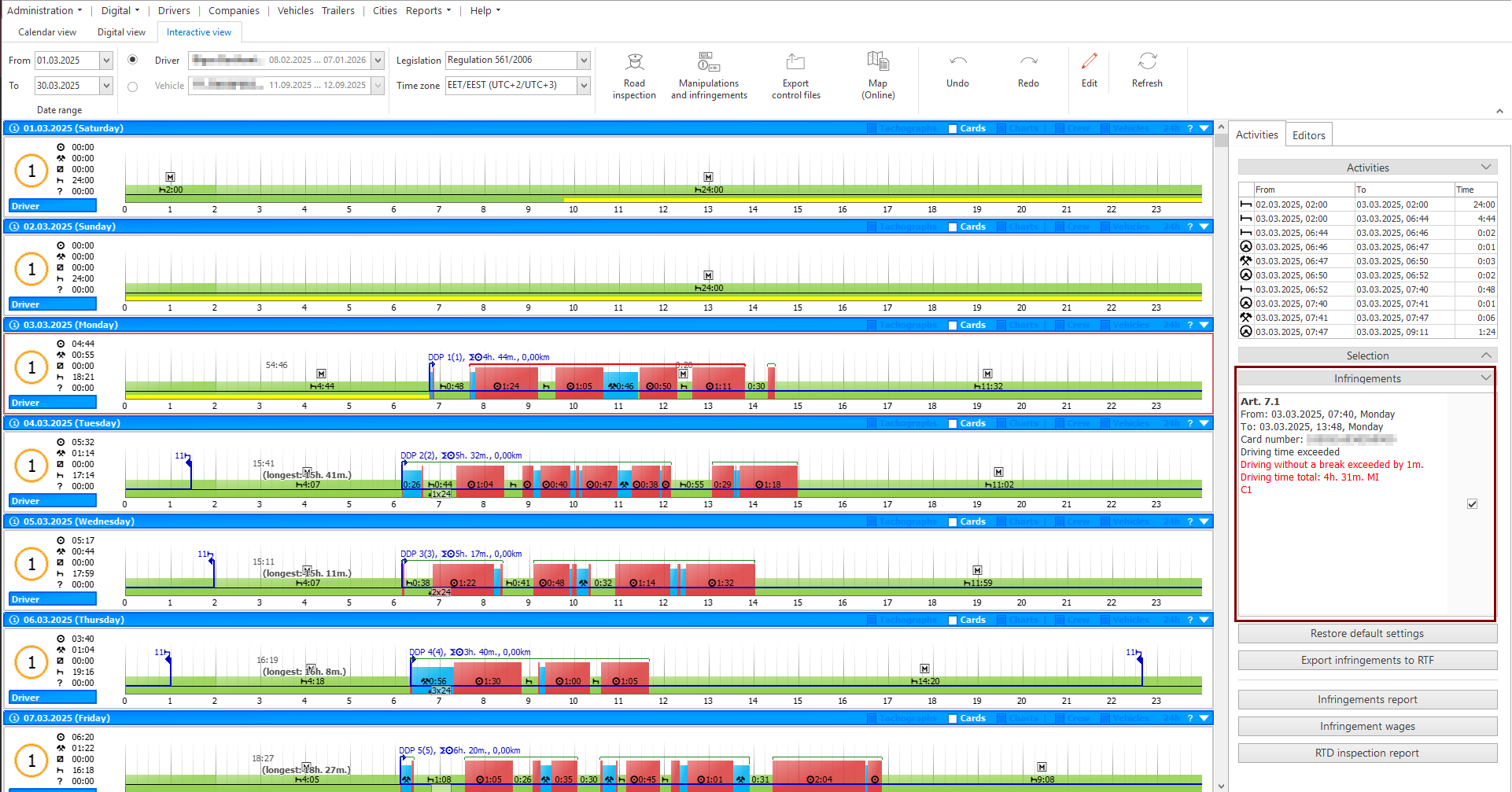Open the Map (Online) tool
The image size is (1512, 792).
pyautogui.click(x=878, y=76)
